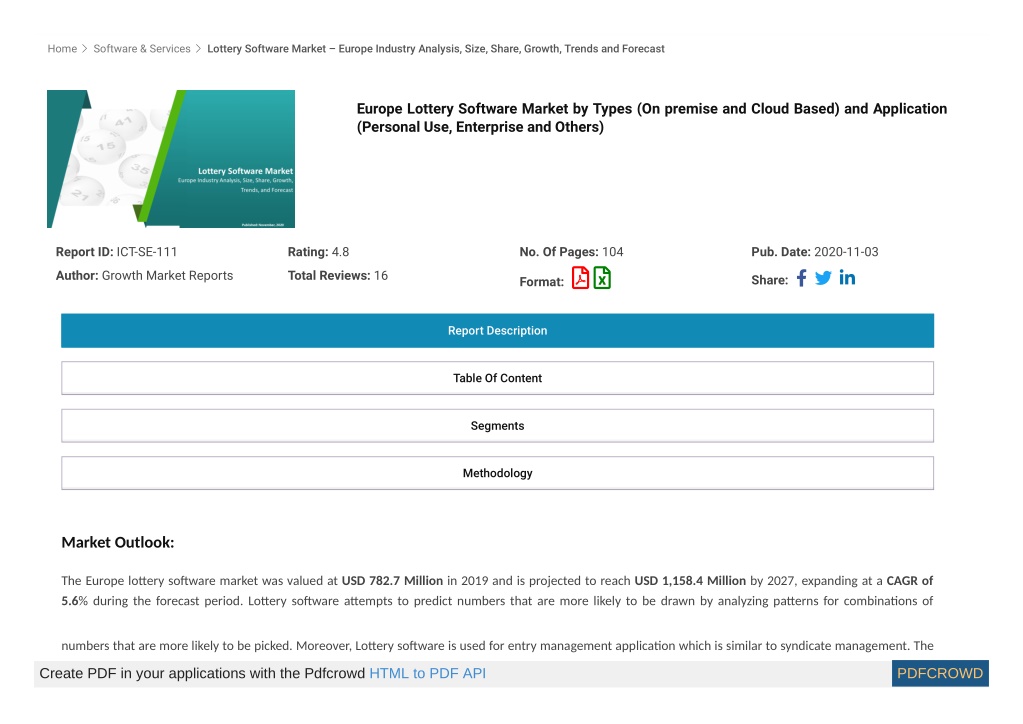Download the report in PDF format
This screenshot has width=1023, height=724.
580,278
